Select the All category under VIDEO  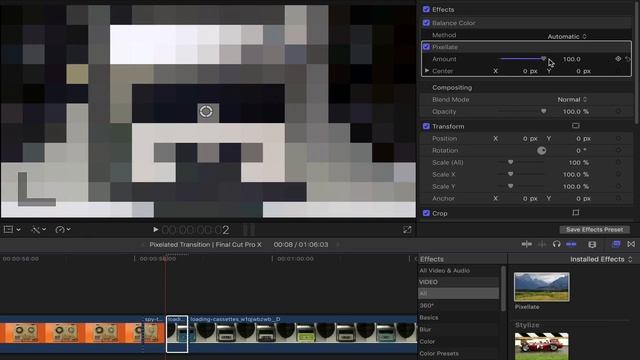[458, 293]
